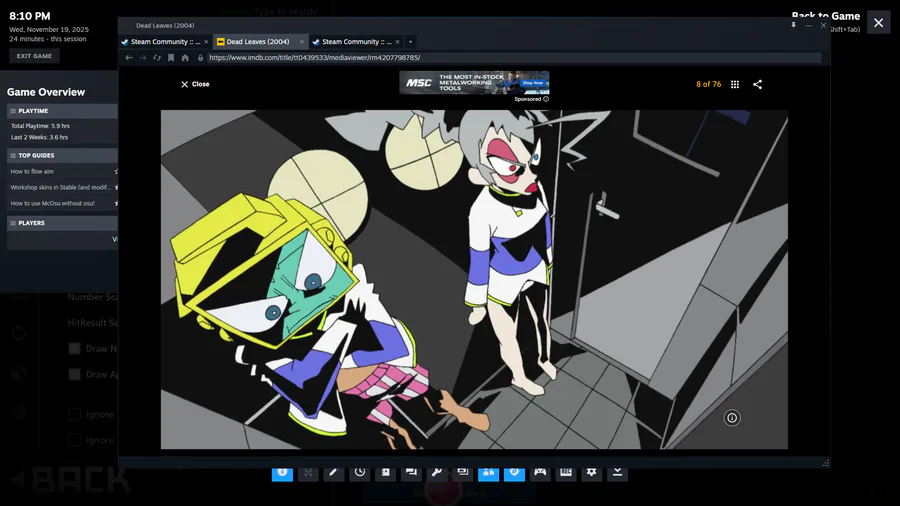
Task: Click the greyed-out icon next to info icon
Action: (x=308, y=472)
